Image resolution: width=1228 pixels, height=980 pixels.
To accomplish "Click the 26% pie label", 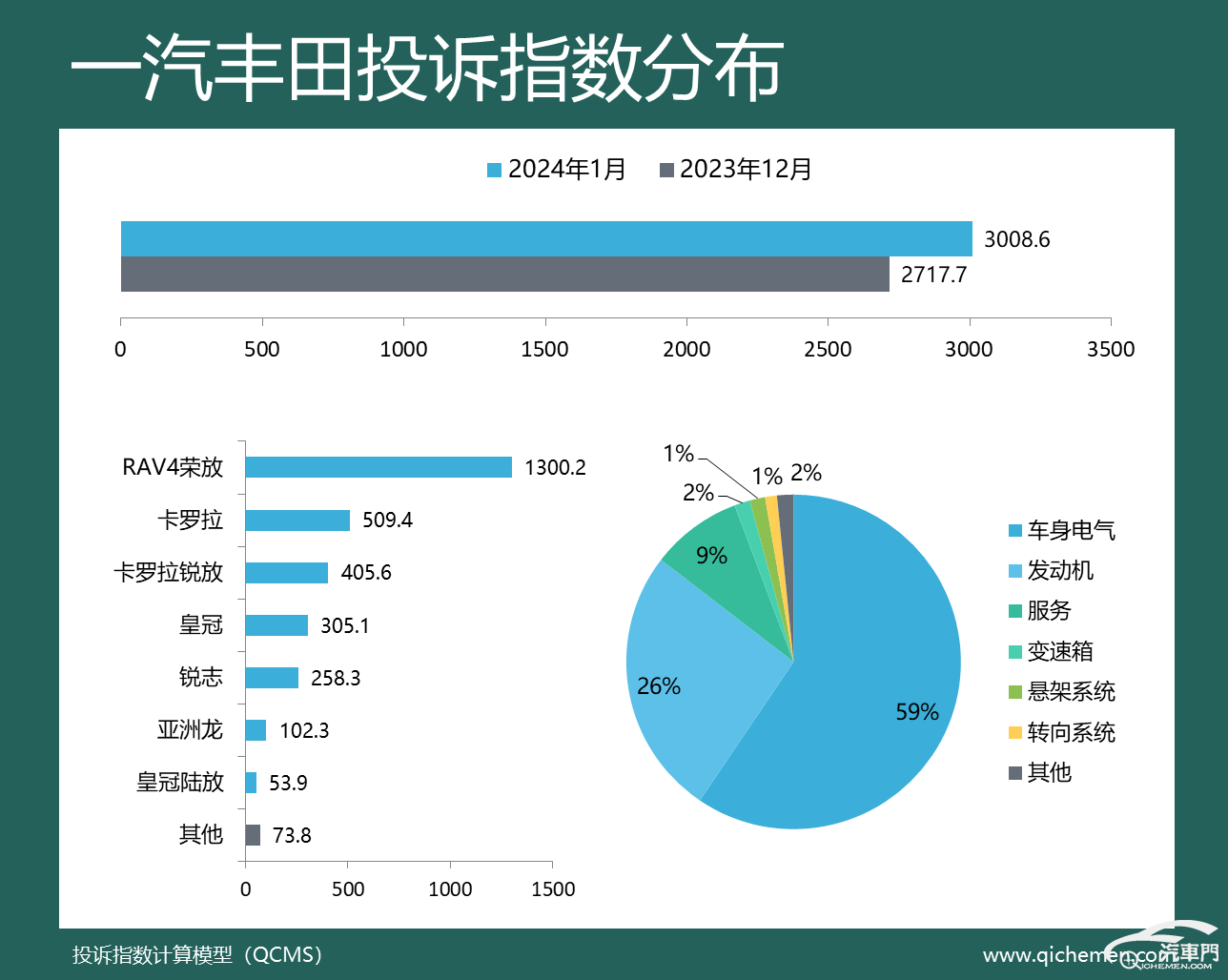I will pos(659,686).
